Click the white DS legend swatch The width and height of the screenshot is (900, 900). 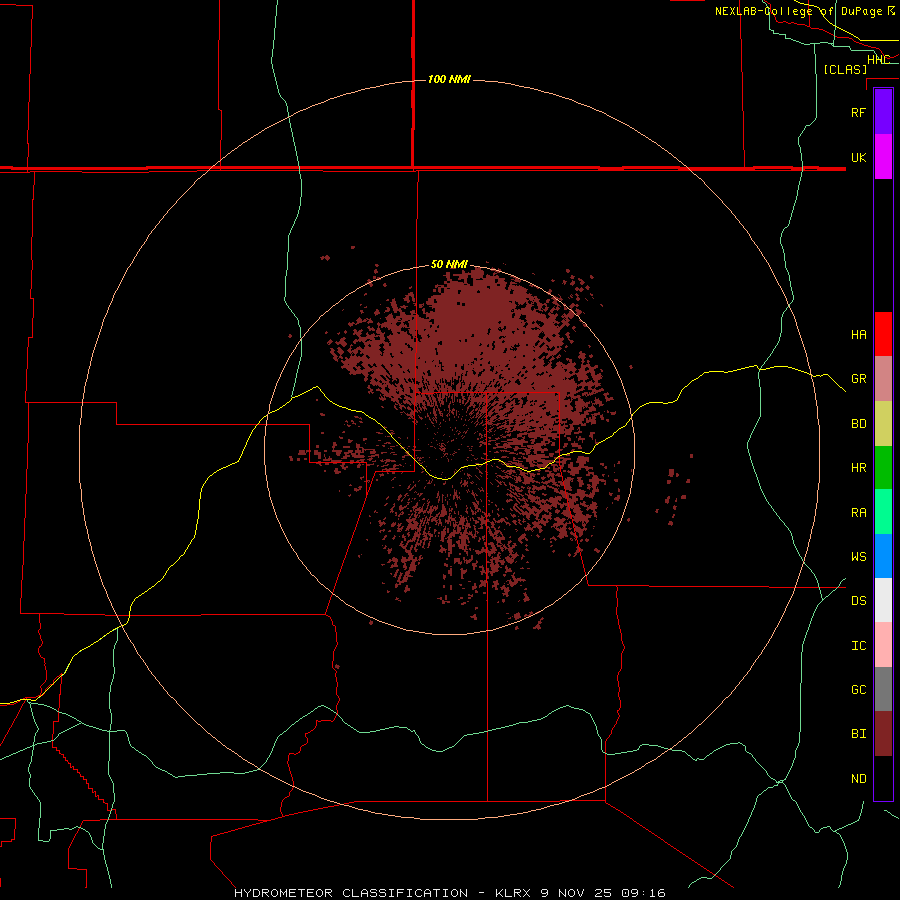coord(883,600)
